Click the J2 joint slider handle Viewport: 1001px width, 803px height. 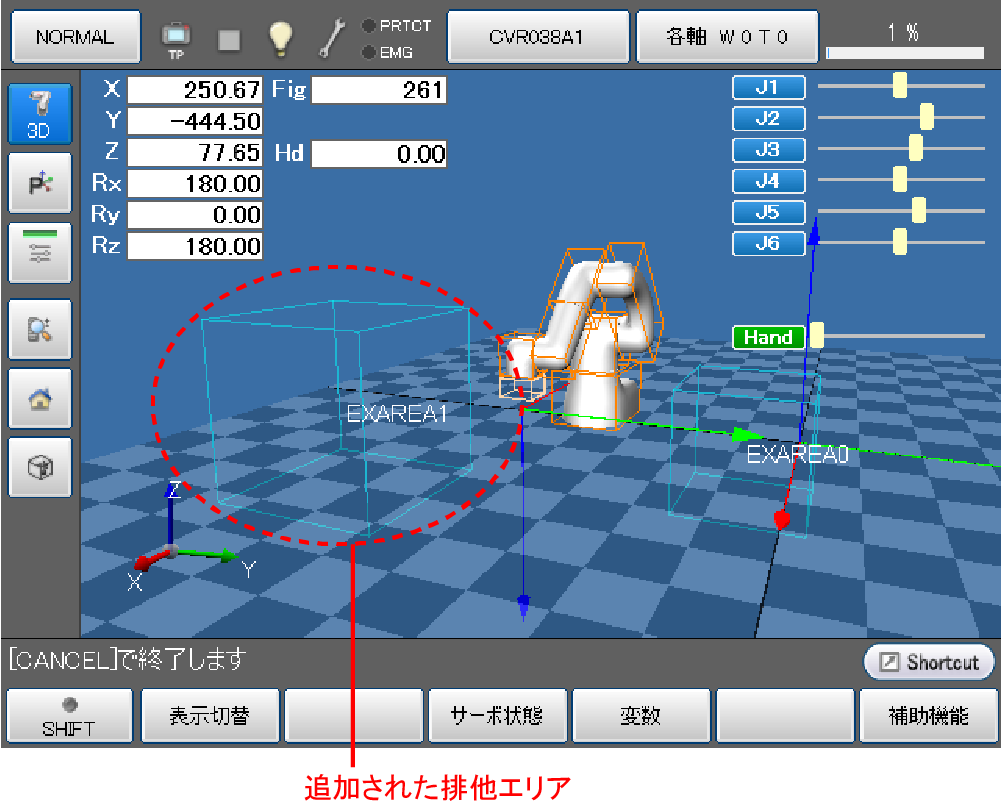point(926,117)
